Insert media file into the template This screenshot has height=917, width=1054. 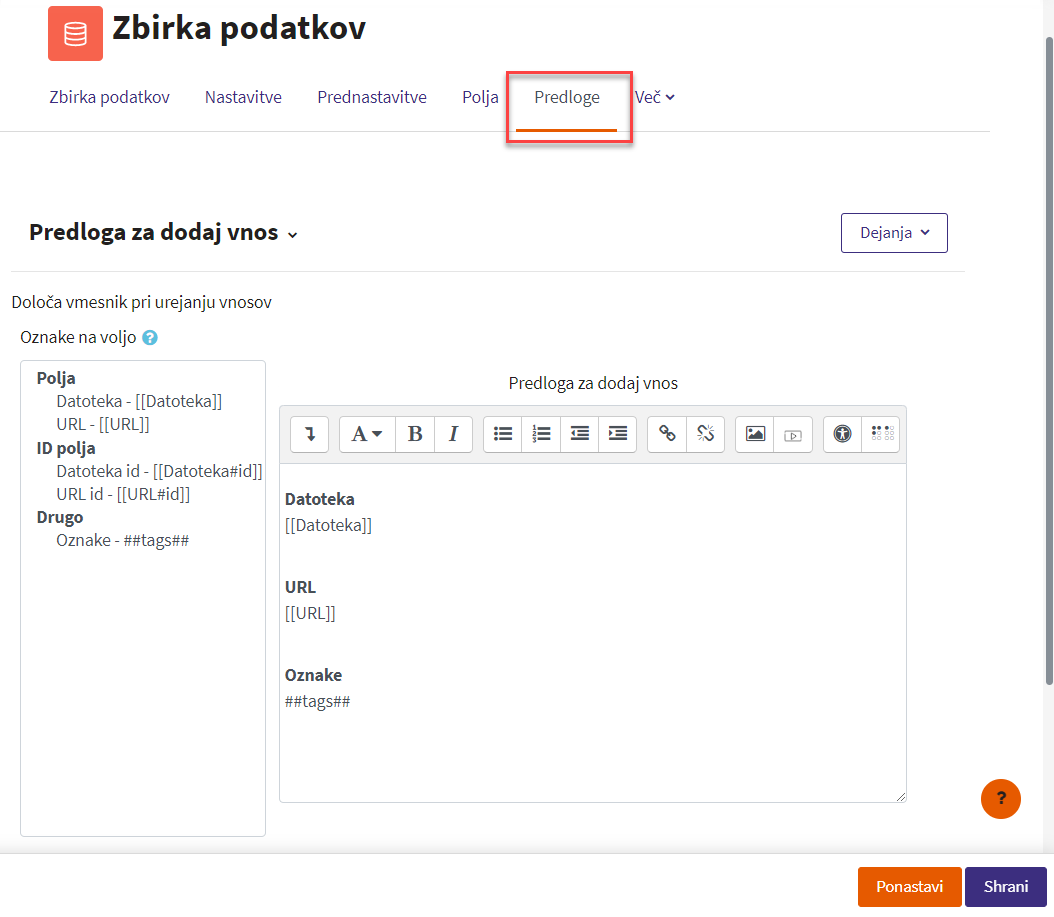pyautogui.click(x=793, y=434)
